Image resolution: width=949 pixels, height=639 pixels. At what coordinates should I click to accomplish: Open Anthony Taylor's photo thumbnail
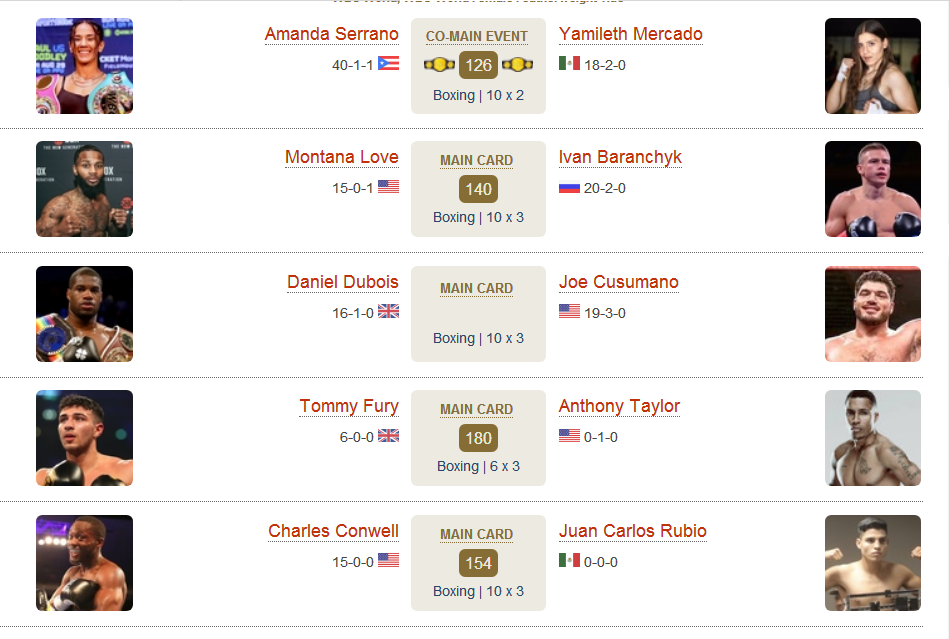[x=873, y=438]
